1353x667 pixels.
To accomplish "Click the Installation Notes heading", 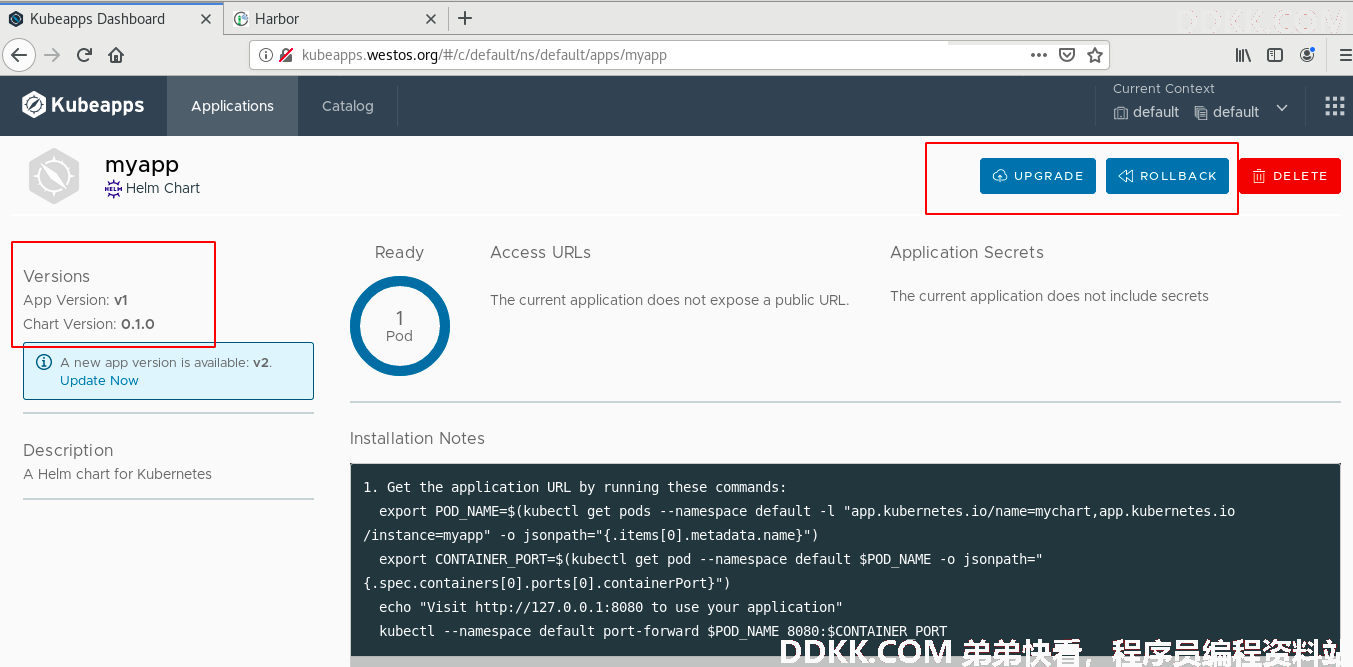I will (x=417, y=438).
